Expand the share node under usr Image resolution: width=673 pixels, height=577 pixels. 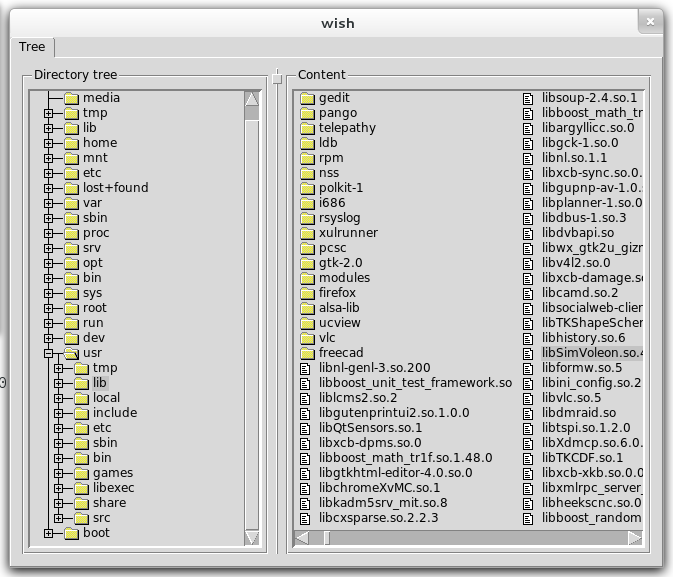(59, 503)
